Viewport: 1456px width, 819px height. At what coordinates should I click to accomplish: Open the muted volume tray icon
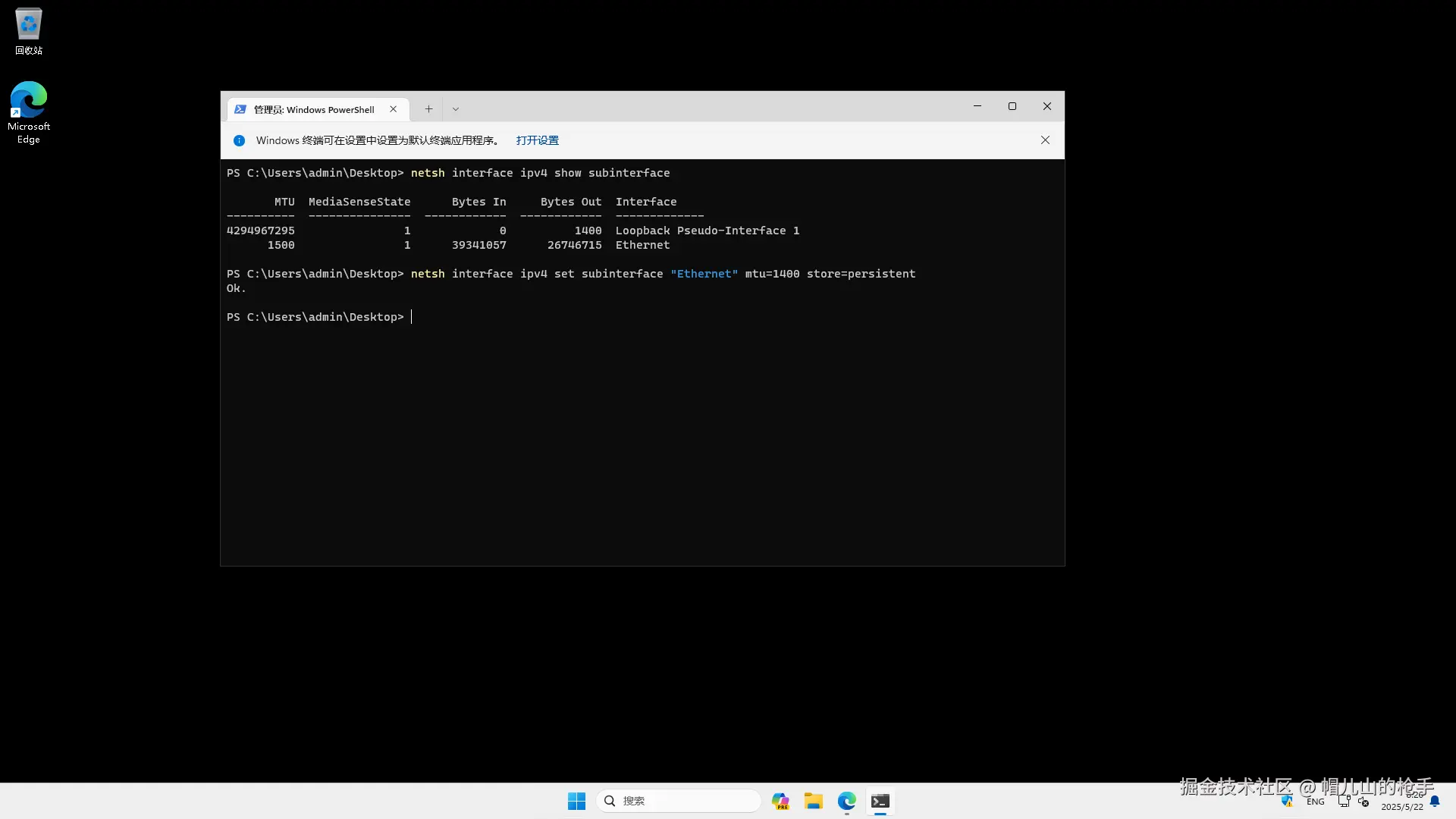point(1363,802)
